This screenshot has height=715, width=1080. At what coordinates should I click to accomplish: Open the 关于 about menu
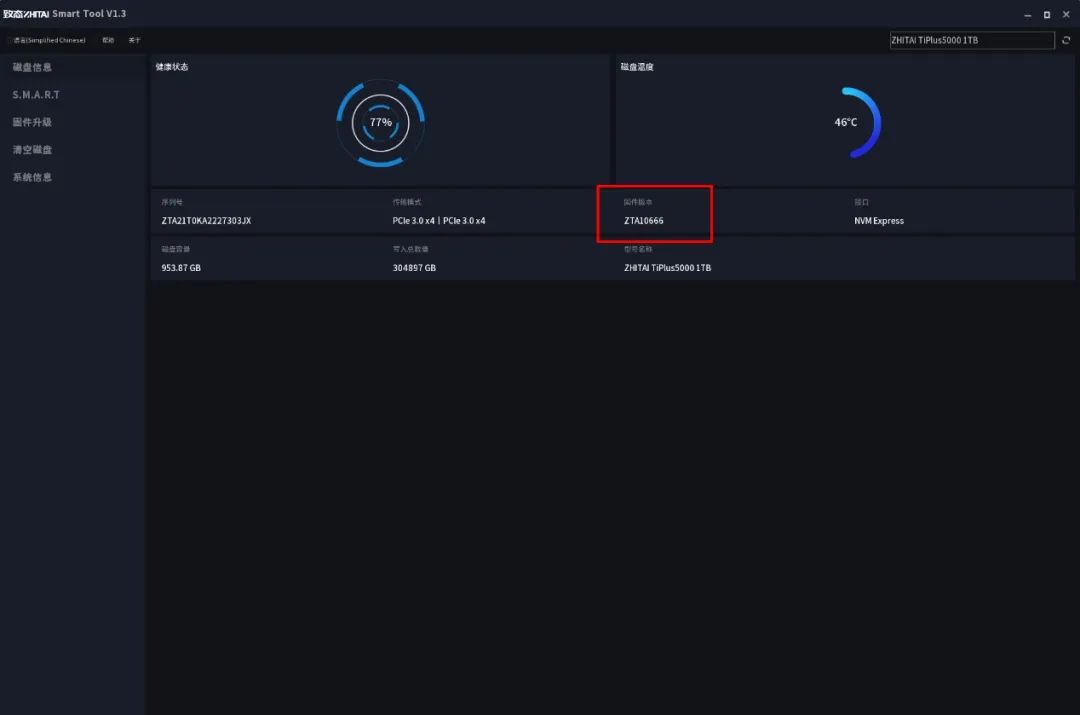pyautogui.click(x=134, y=41)
